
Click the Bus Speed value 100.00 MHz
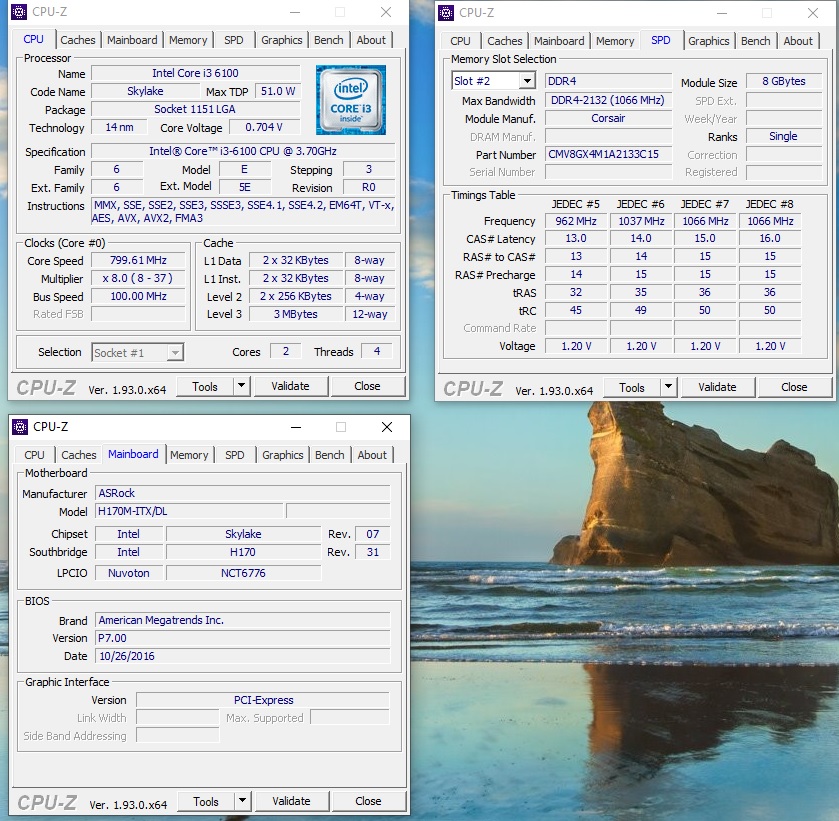point(139,296)
